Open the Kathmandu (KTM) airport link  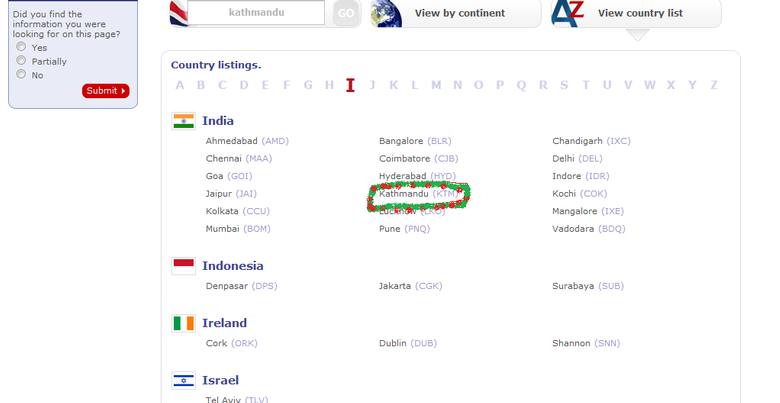418,194
